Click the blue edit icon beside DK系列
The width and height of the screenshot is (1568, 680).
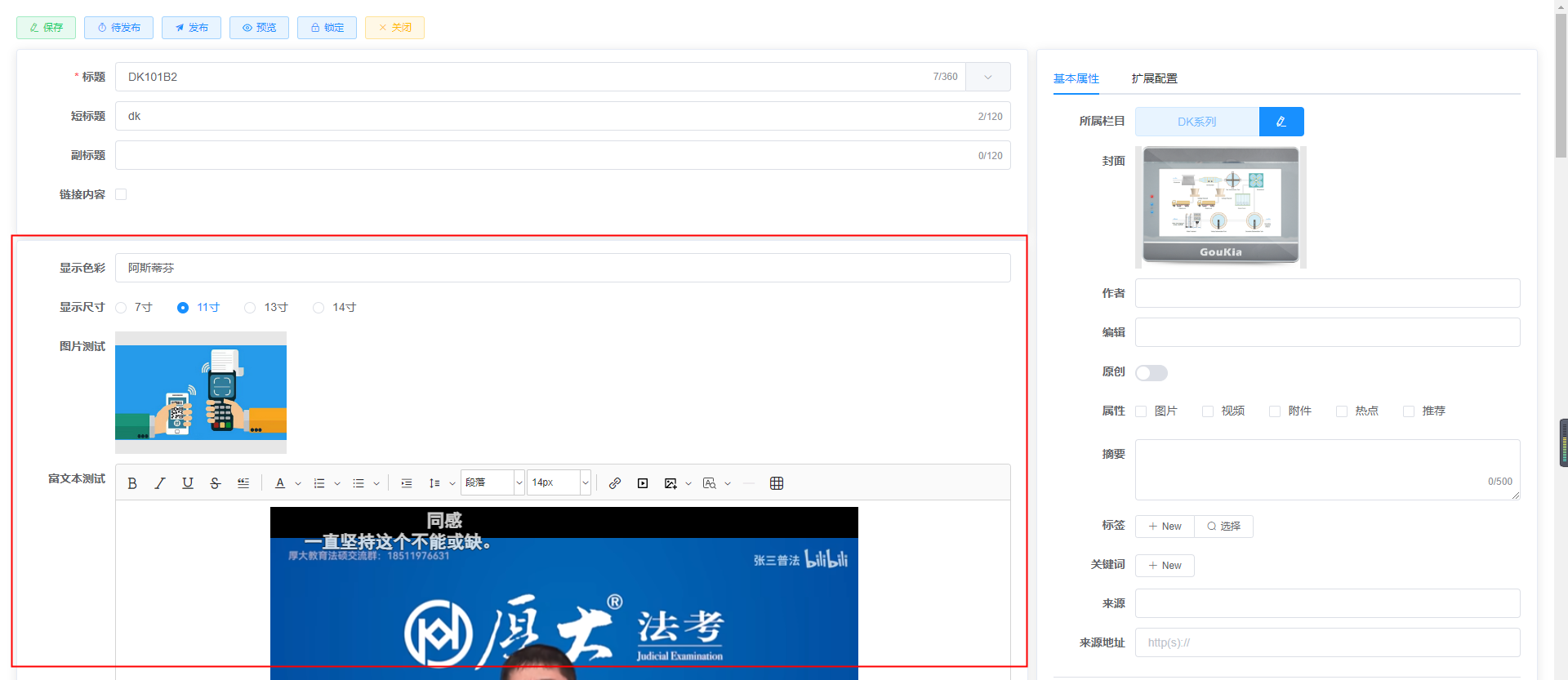[x=1281, y=122]
